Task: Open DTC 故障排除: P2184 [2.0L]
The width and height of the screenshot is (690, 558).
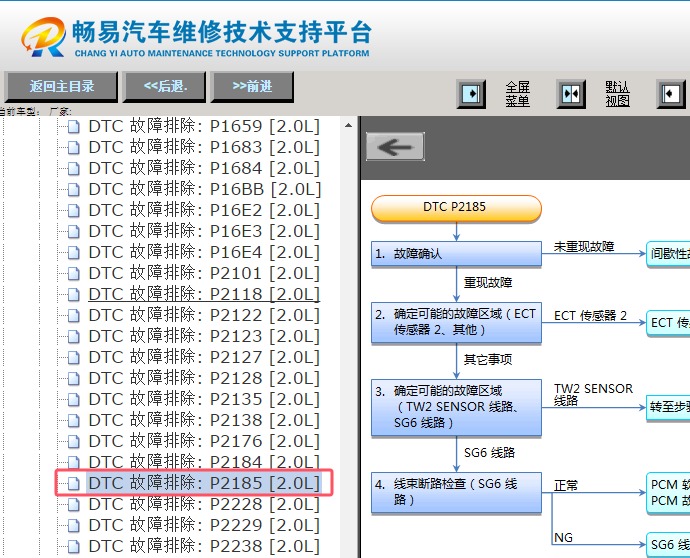Action: pos(204,462)
